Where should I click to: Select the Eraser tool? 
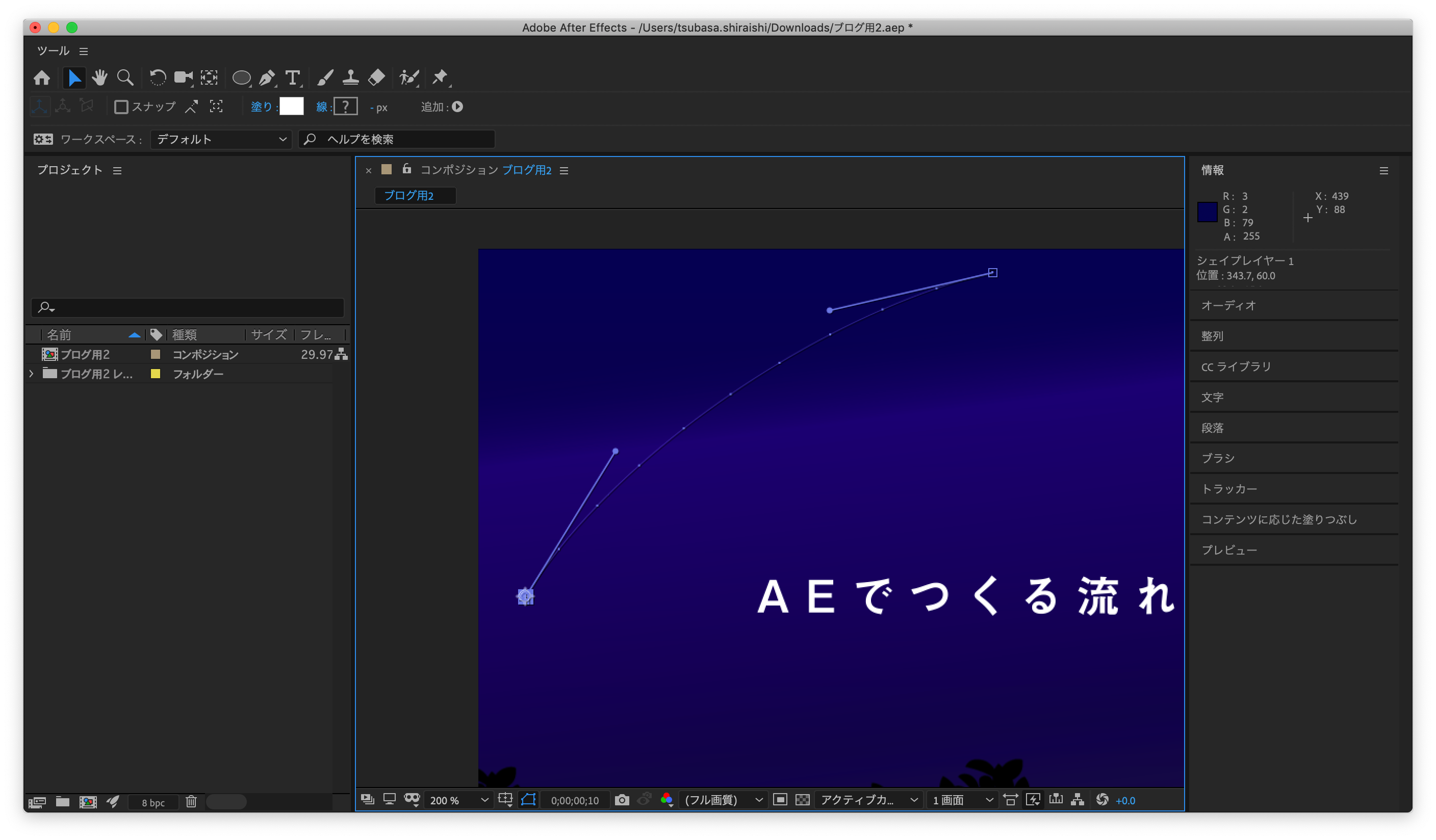pos(377,77)
